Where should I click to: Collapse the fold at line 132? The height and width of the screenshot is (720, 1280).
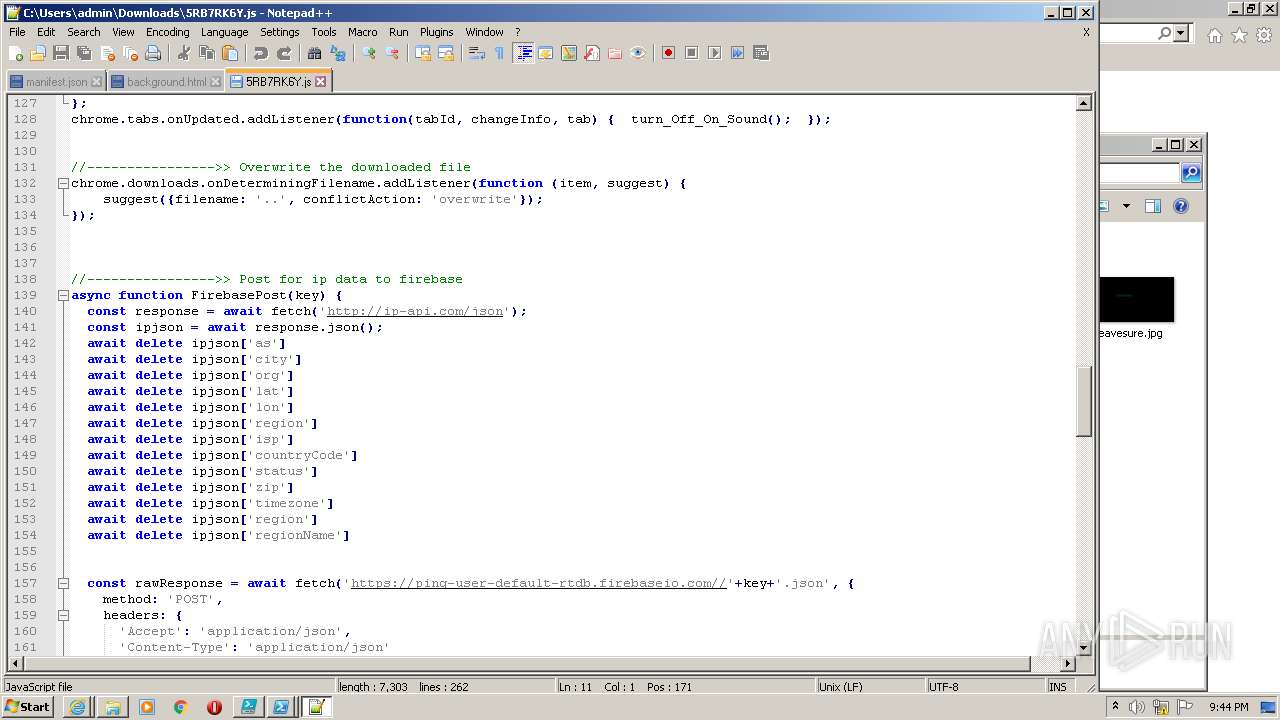click(63, 183)
